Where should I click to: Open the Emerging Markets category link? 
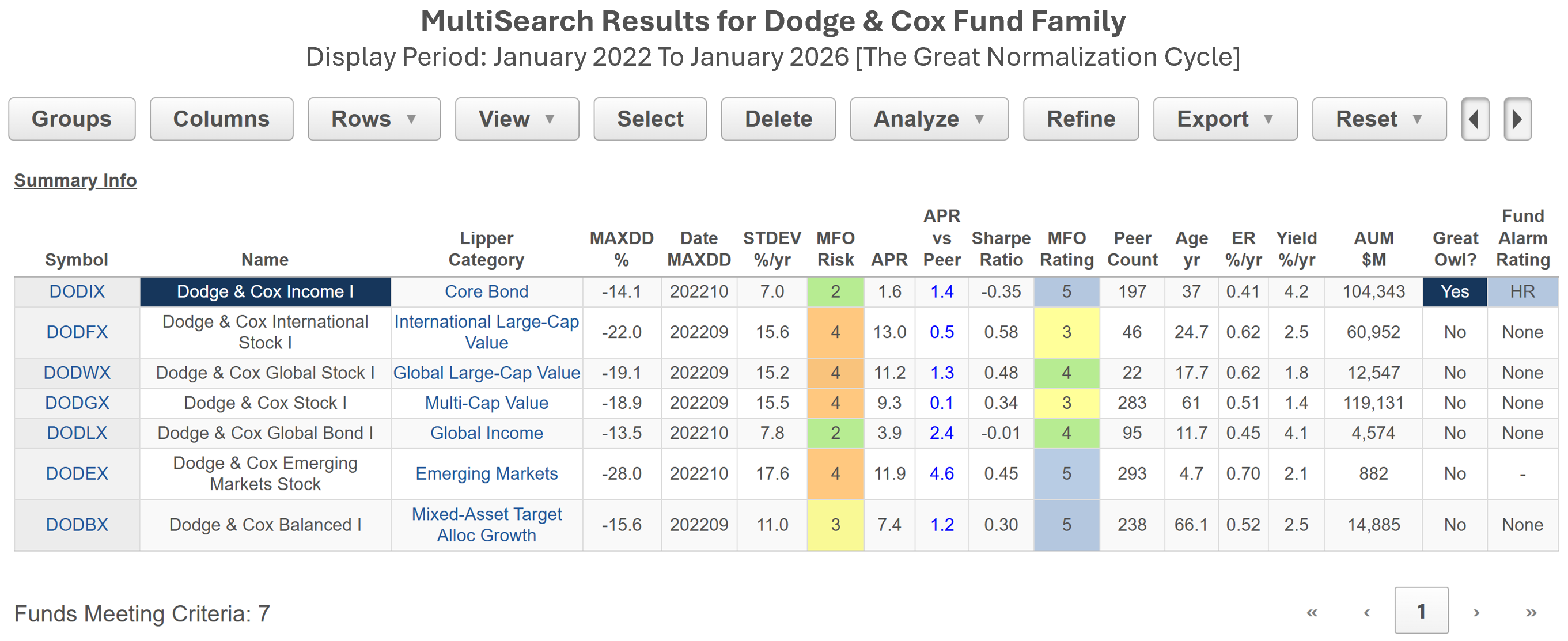(x=486, y=473)
